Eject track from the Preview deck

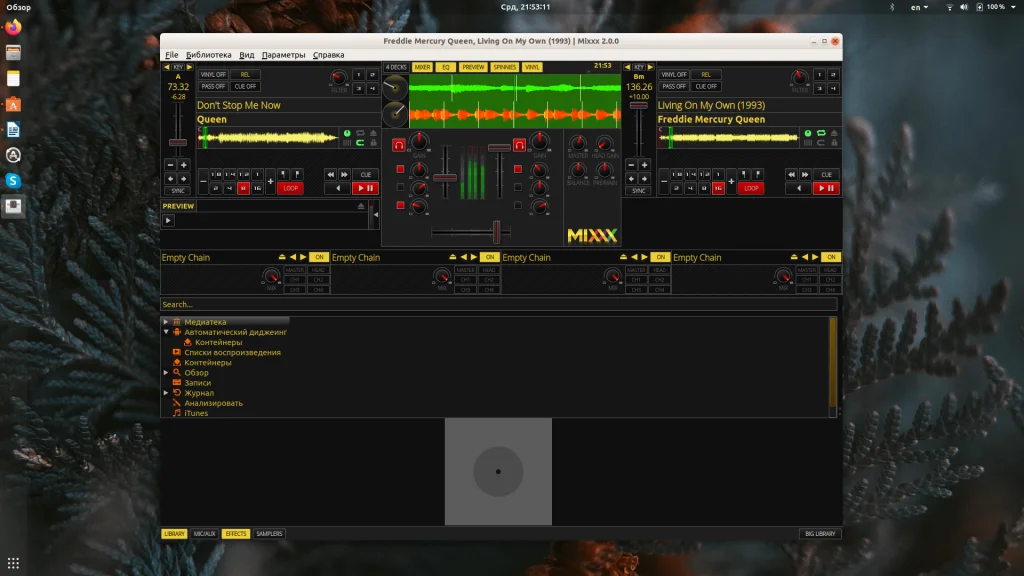361,206
